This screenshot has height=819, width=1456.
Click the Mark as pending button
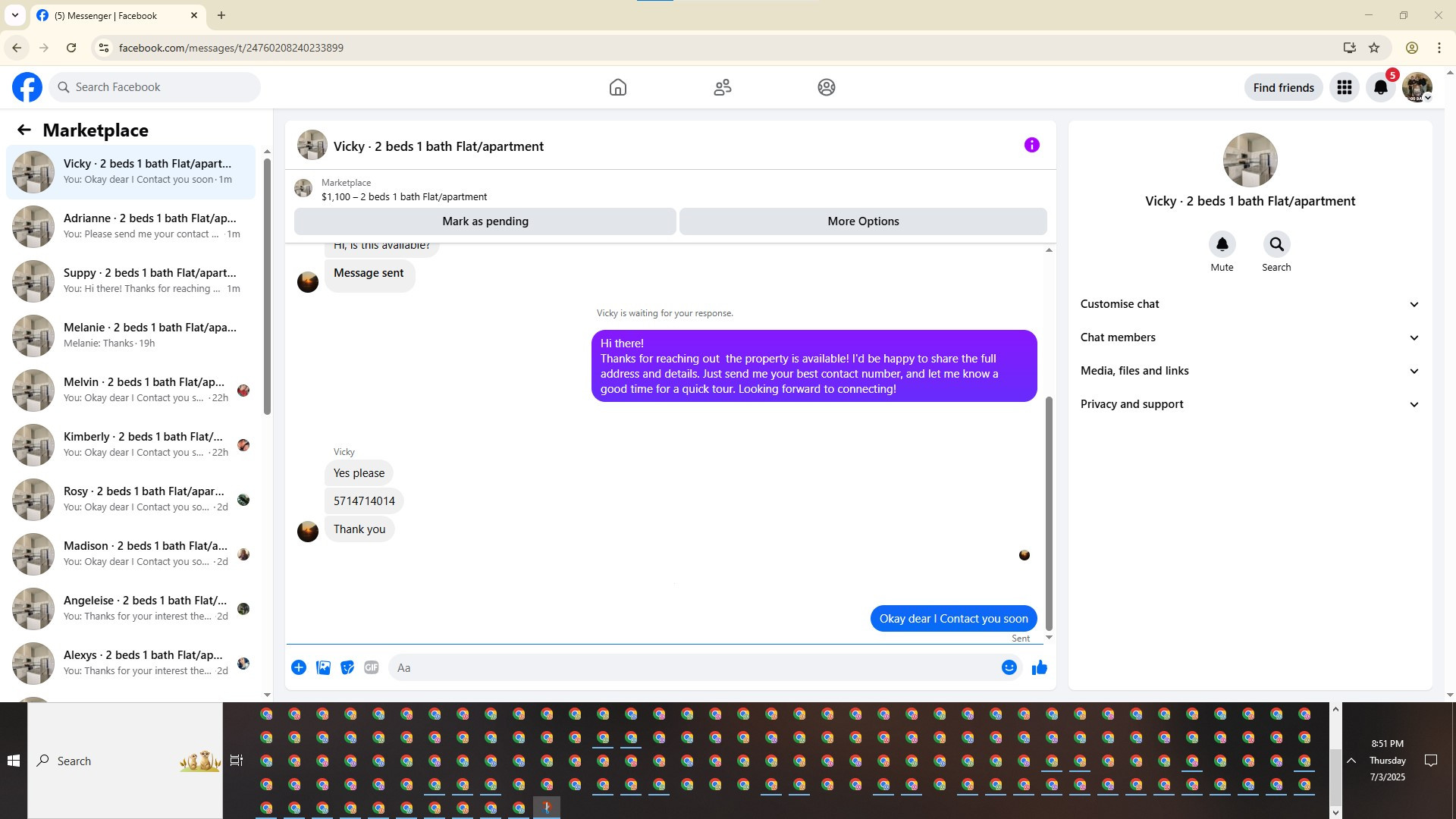(x=485, y=221)
